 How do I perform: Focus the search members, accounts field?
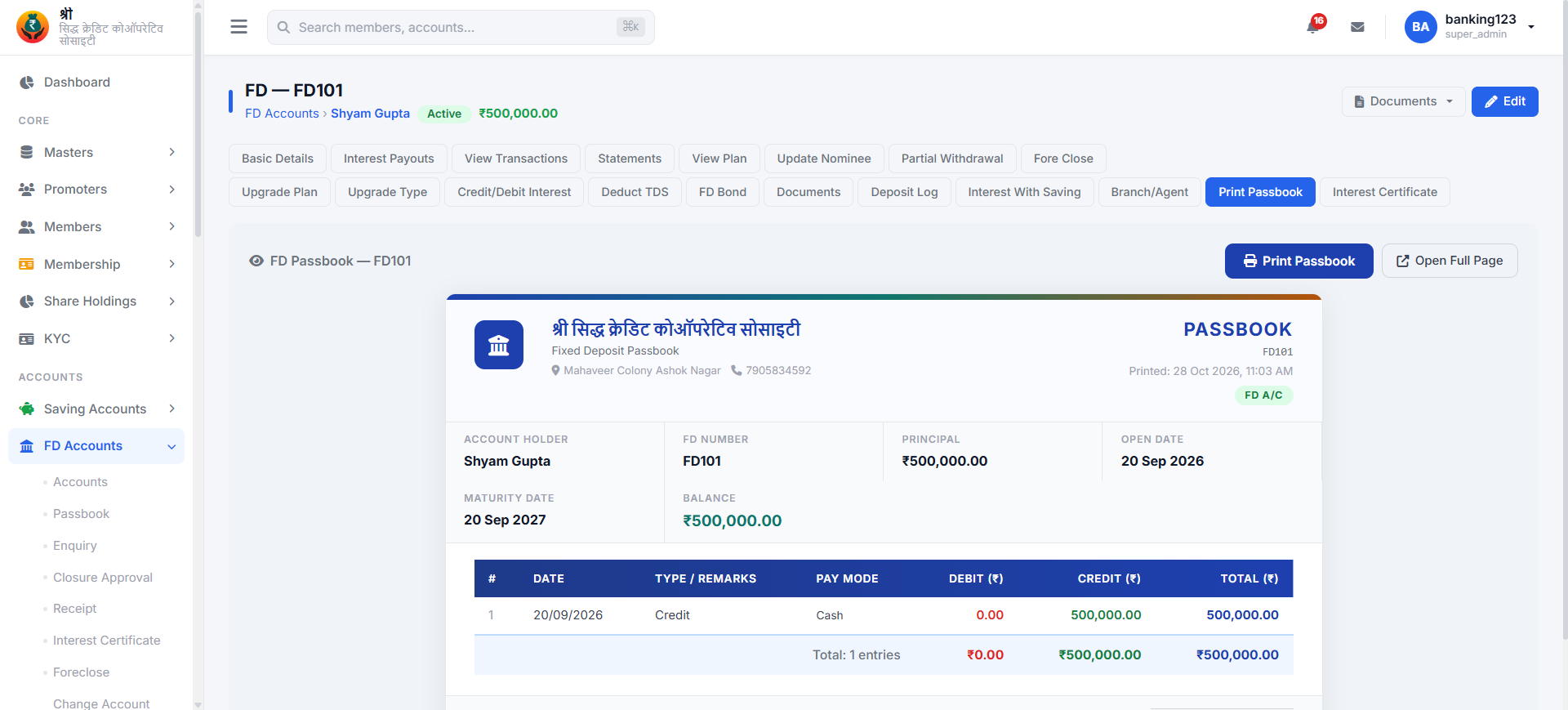pyautogui.click(x=461, y=27)
